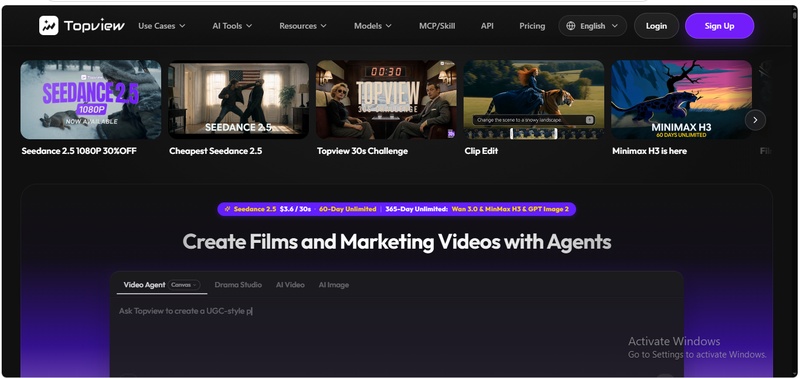
Task: Click the Sign Up button
Action: (719, 26)
